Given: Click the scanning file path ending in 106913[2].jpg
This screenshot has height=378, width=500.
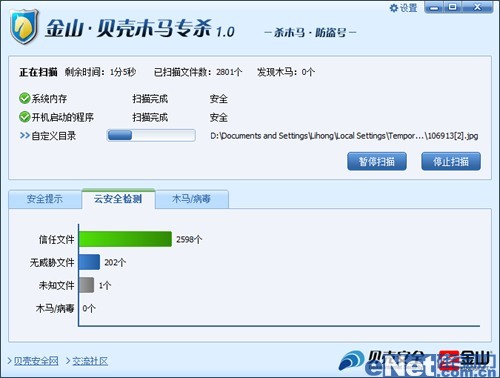Looking at the screenshot, I should coord(344,136).
